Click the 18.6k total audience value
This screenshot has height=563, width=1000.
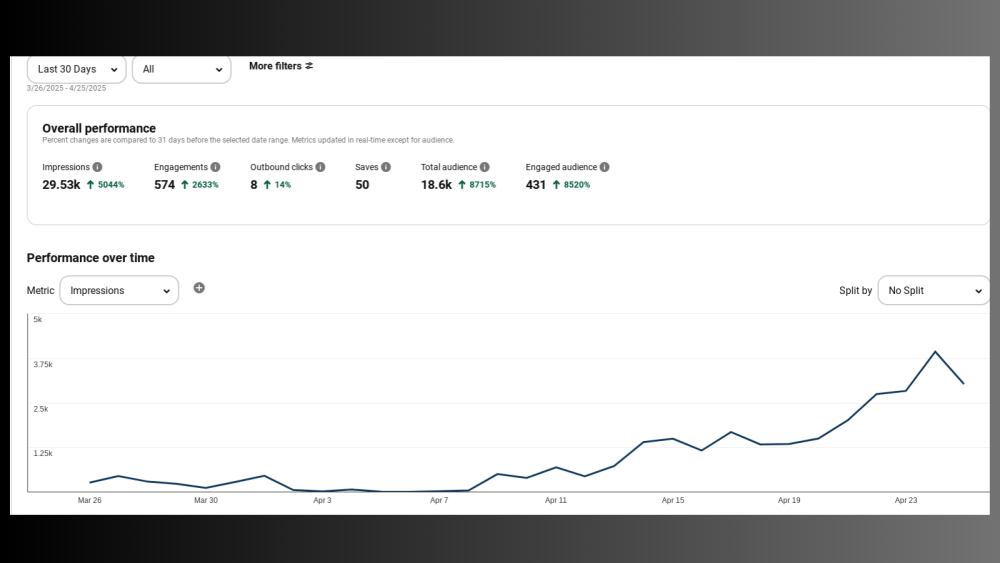tap(436, 185)
